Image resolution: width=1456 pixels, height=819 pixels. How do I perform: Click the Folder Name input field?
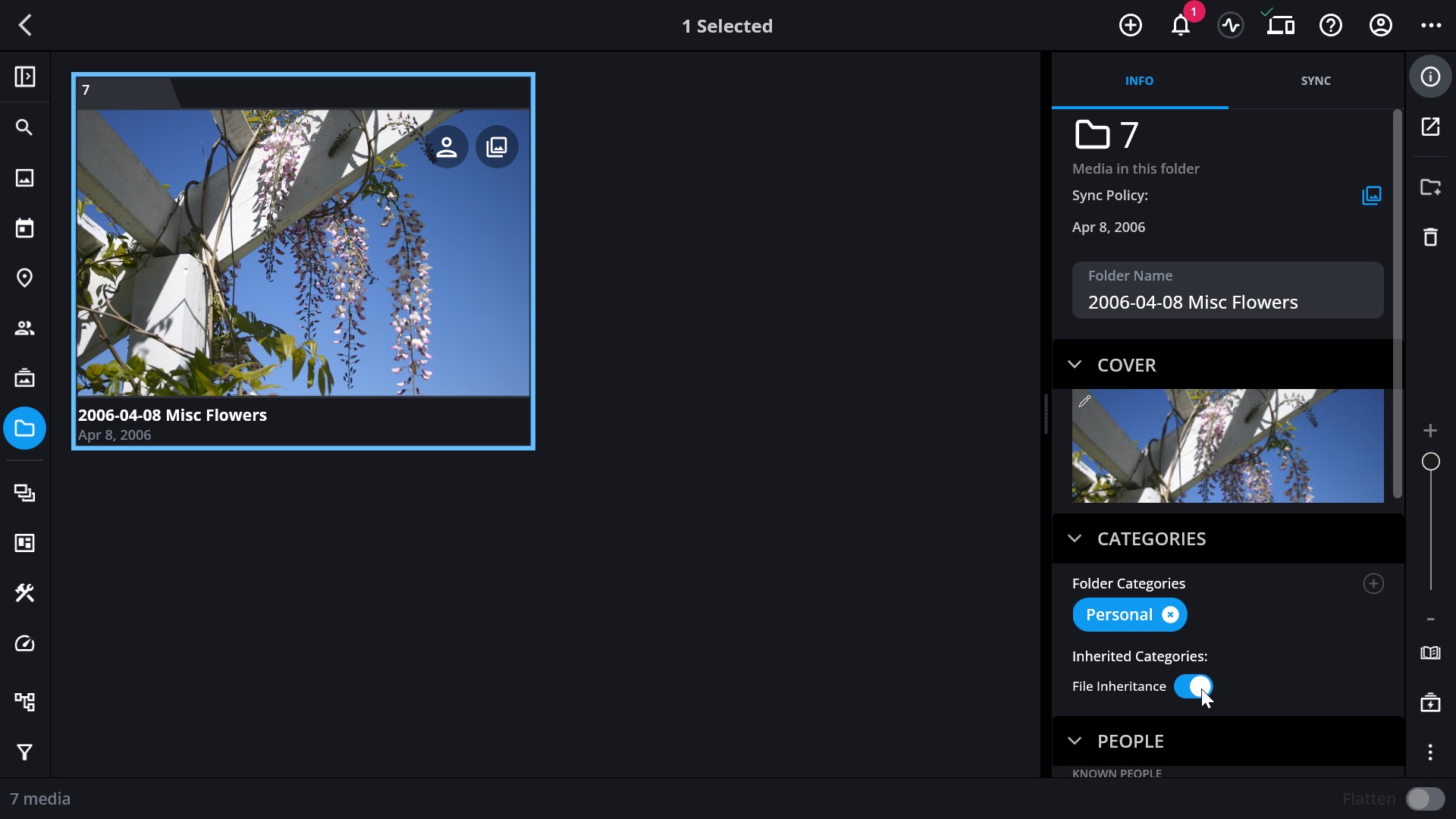point(1228,290)
